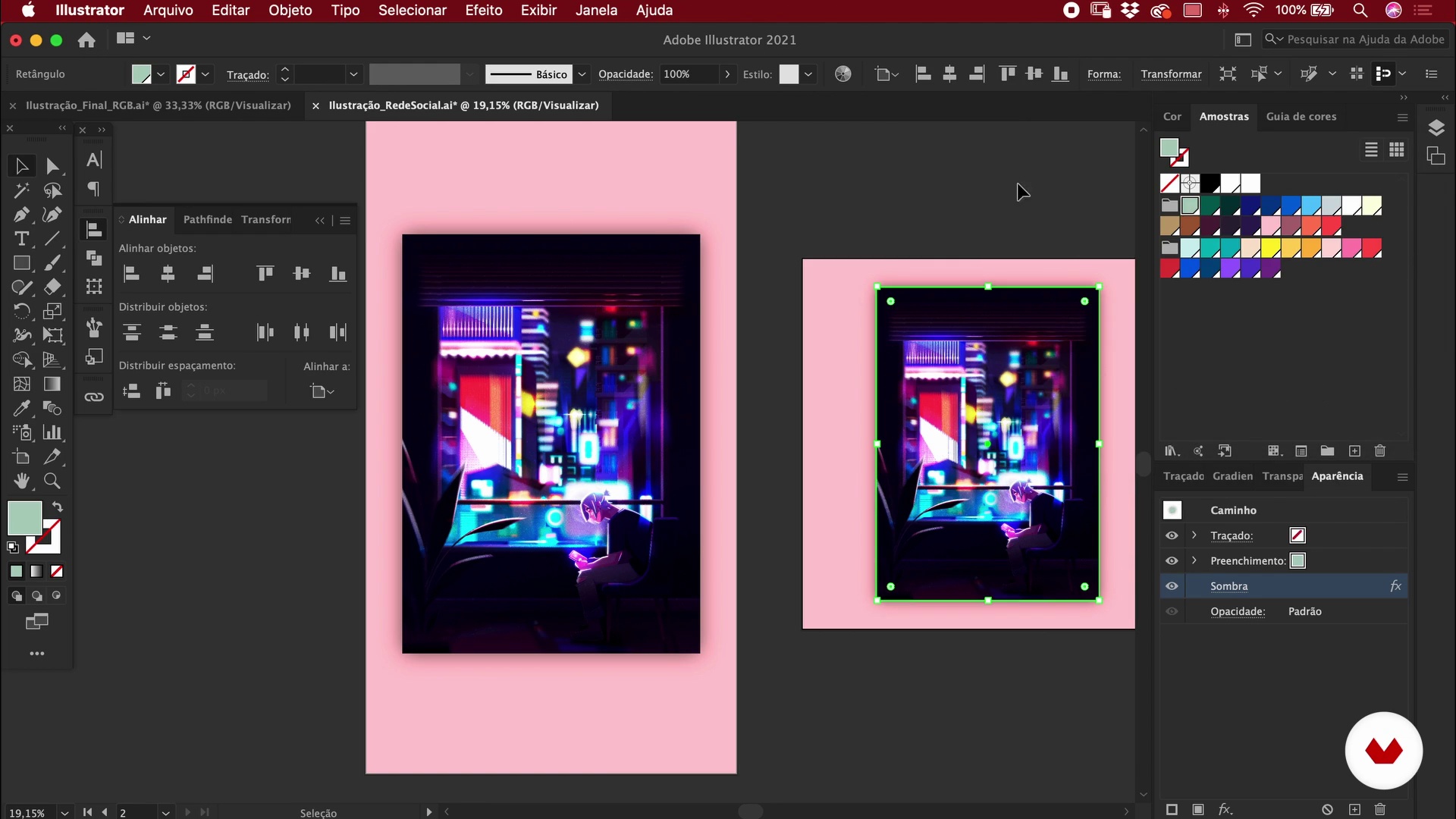This screenshot has width=1456, height=819.
Task: Select the Column Graph tool
Action: [52, 432]
